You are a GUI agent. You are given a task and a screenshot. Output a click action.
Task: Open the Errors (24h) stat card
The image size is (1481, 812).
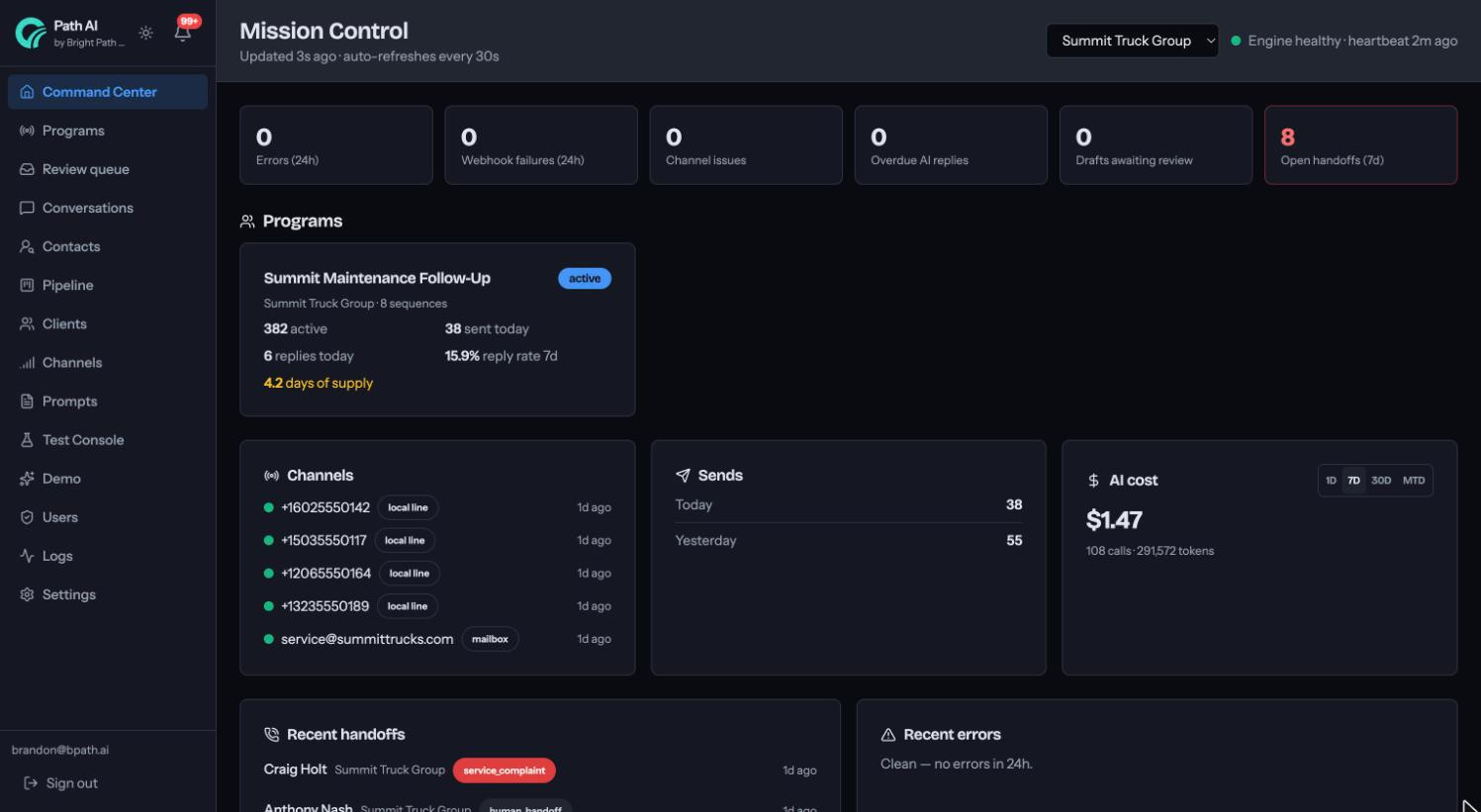click(x=336, y=145)
